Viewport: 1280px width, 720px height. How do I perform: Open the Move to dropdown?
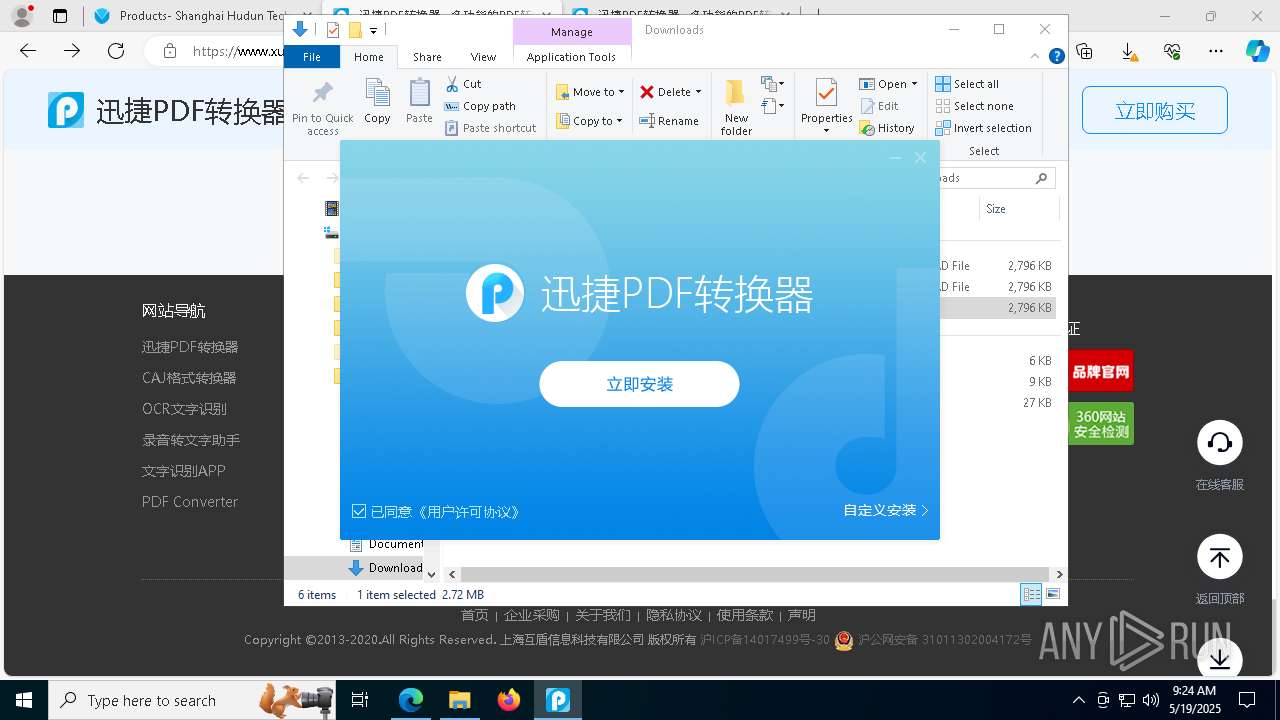(x=590, y=92)
